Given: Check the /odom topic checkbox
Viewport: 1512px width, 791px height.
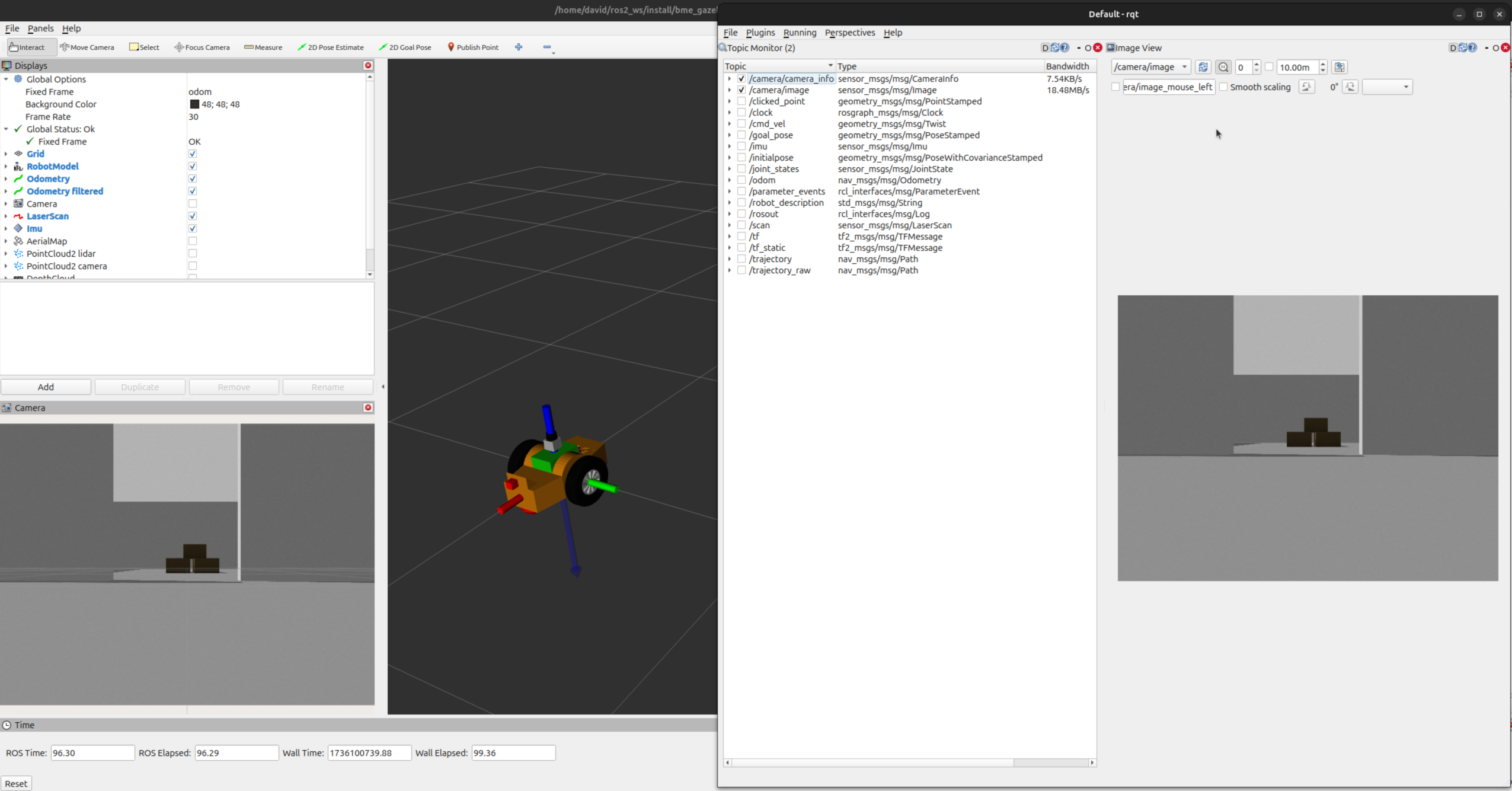Looking at the screenshot, I should tap(741, 180).
